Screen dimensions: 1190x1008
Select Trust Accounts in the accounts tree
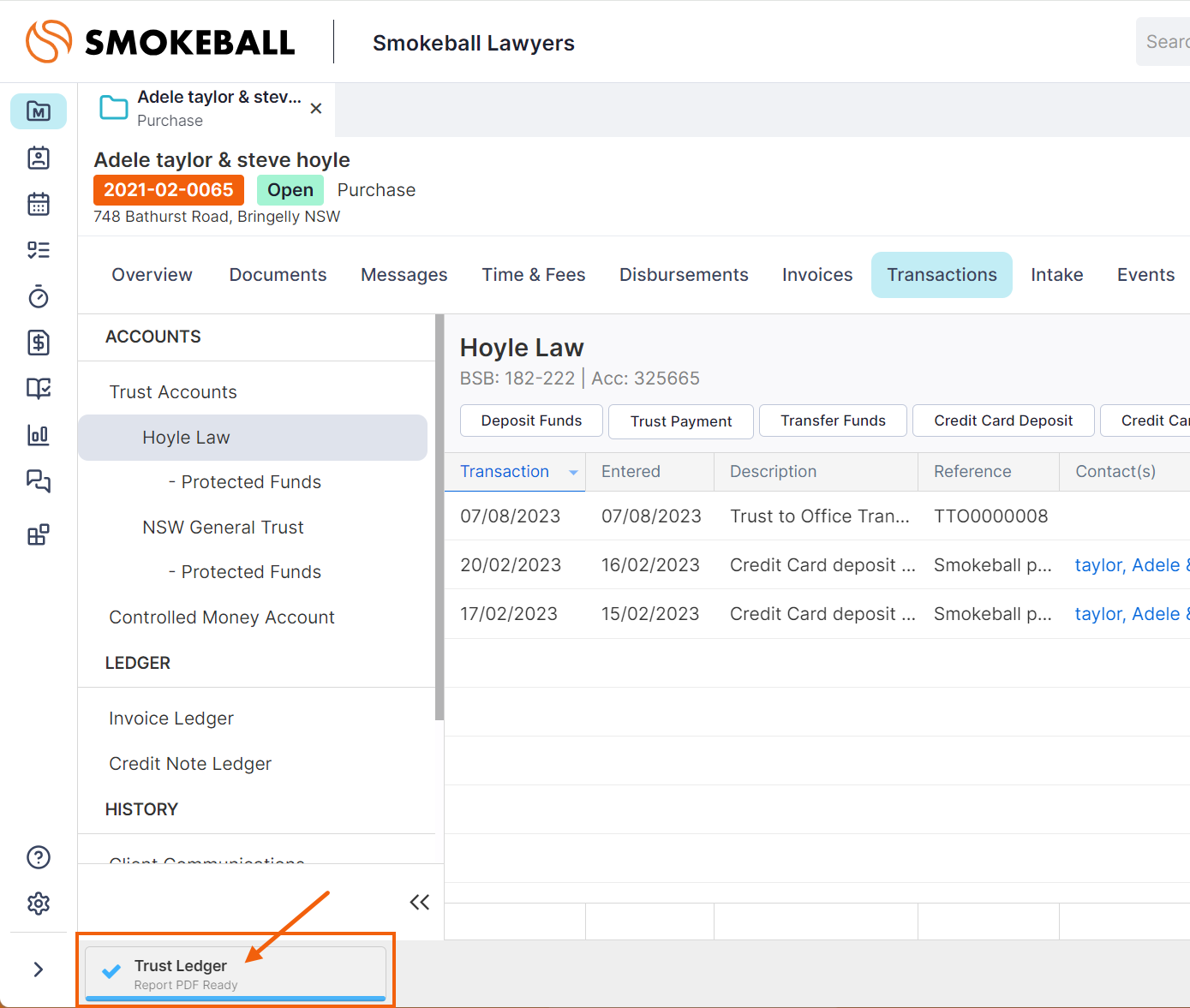point(173,392)
